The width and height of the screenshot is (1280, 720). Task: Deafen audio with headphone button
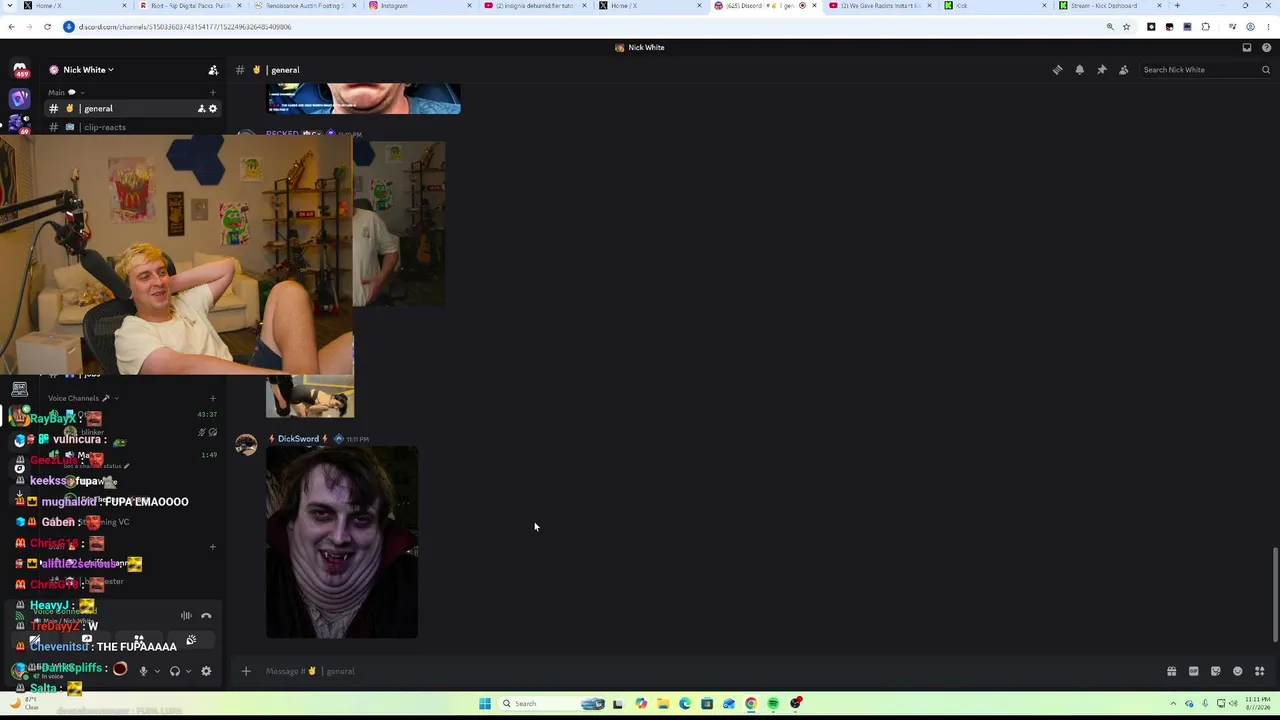[x=175, y=671]
